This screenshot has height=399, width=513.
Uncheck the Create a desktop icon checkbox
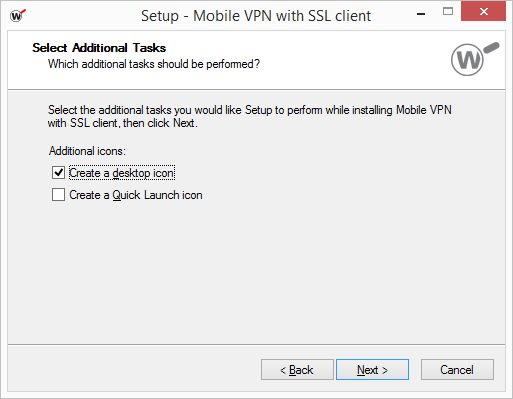click(58, 173)
